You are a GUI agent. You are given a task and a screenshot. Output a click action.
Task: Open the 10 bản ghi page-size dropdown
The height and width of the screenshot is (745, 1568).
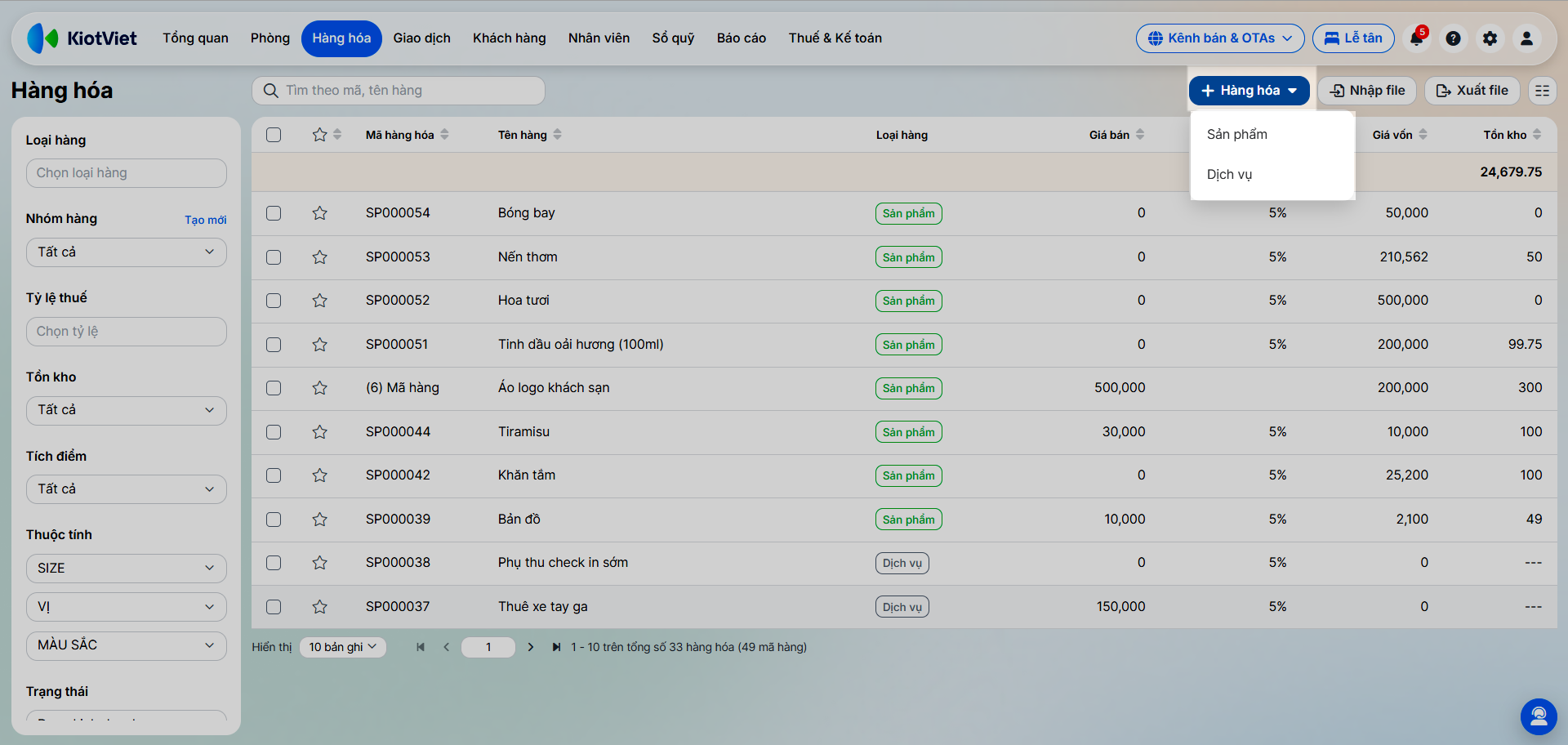point(343,647)
